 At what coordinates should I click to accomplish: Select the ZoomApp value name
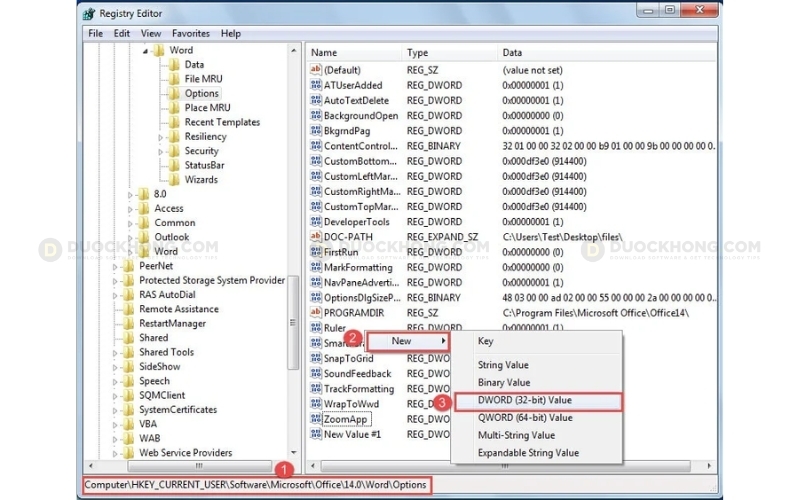click(346, 419)
